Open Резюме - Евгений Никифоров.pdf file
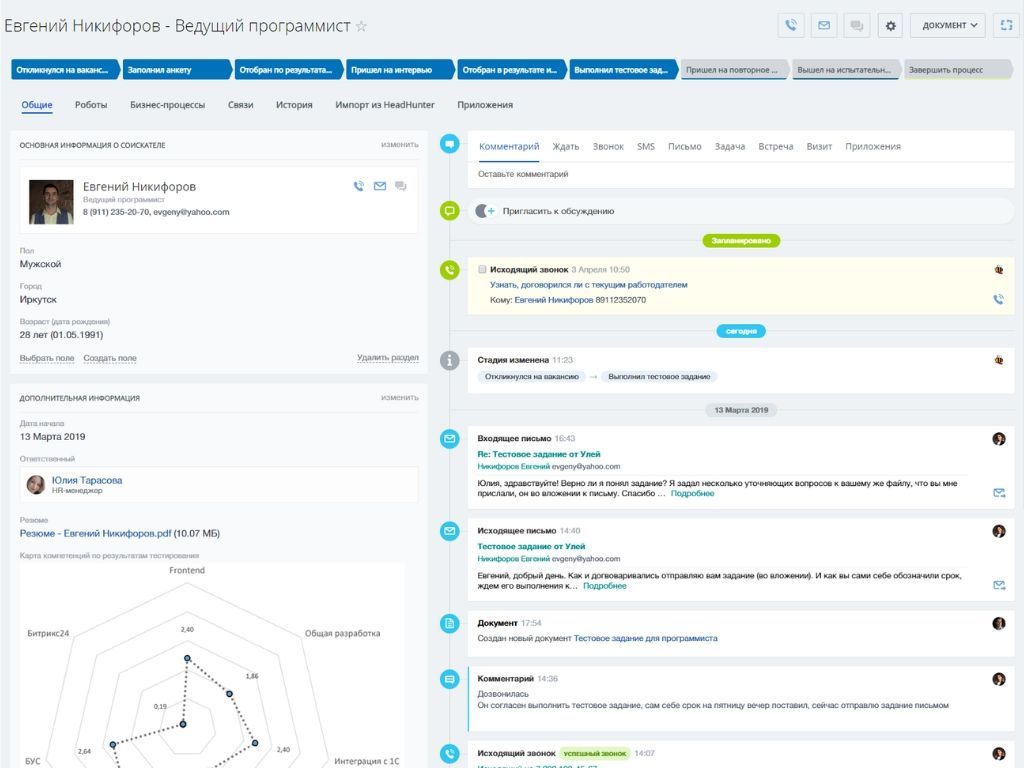The height and width of the screenshot is (768, 1024). click(95, 533)
